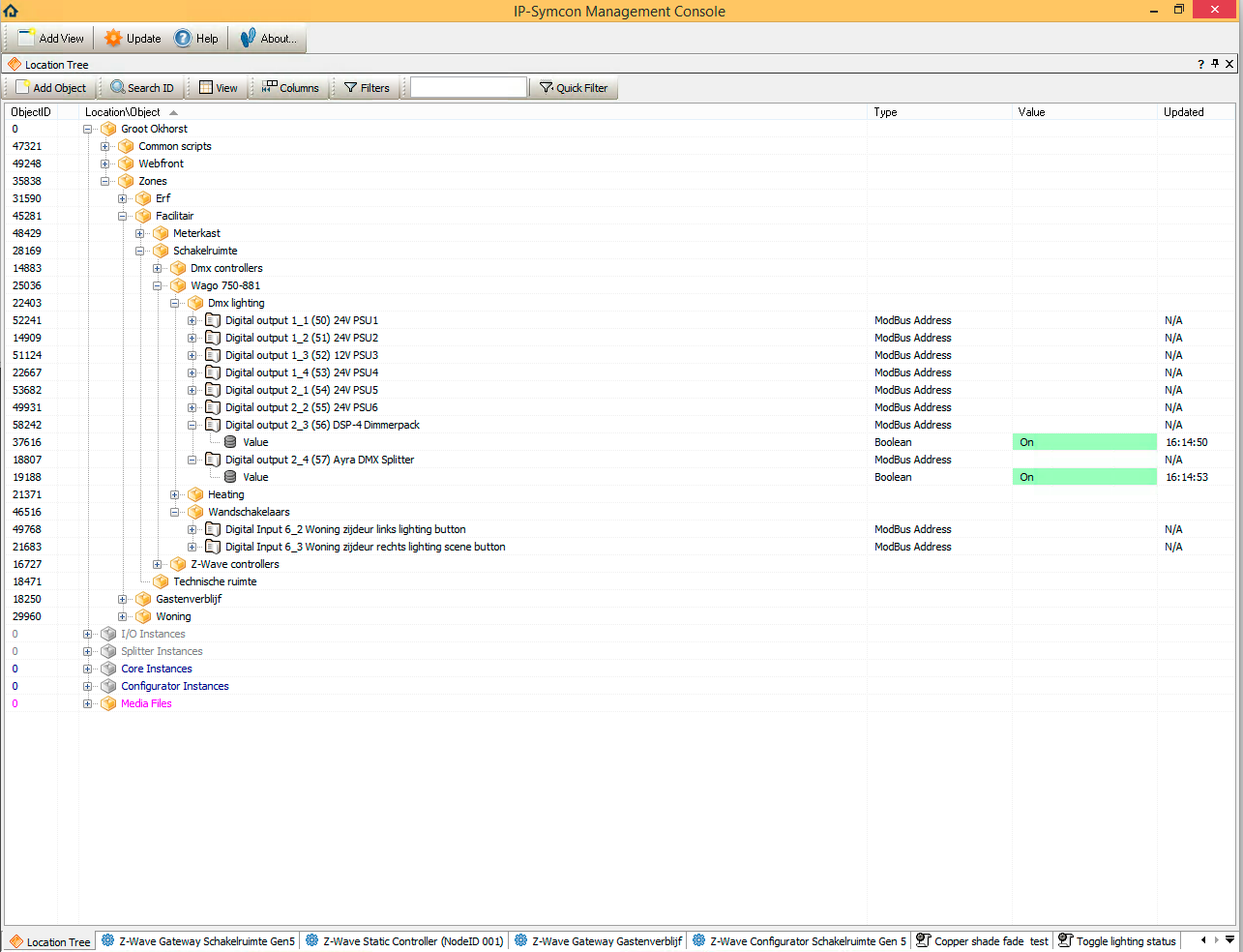Switch to Toggle lighting status tab
This screenshot has height=952, width=1243.
(x=1117, y=941)
